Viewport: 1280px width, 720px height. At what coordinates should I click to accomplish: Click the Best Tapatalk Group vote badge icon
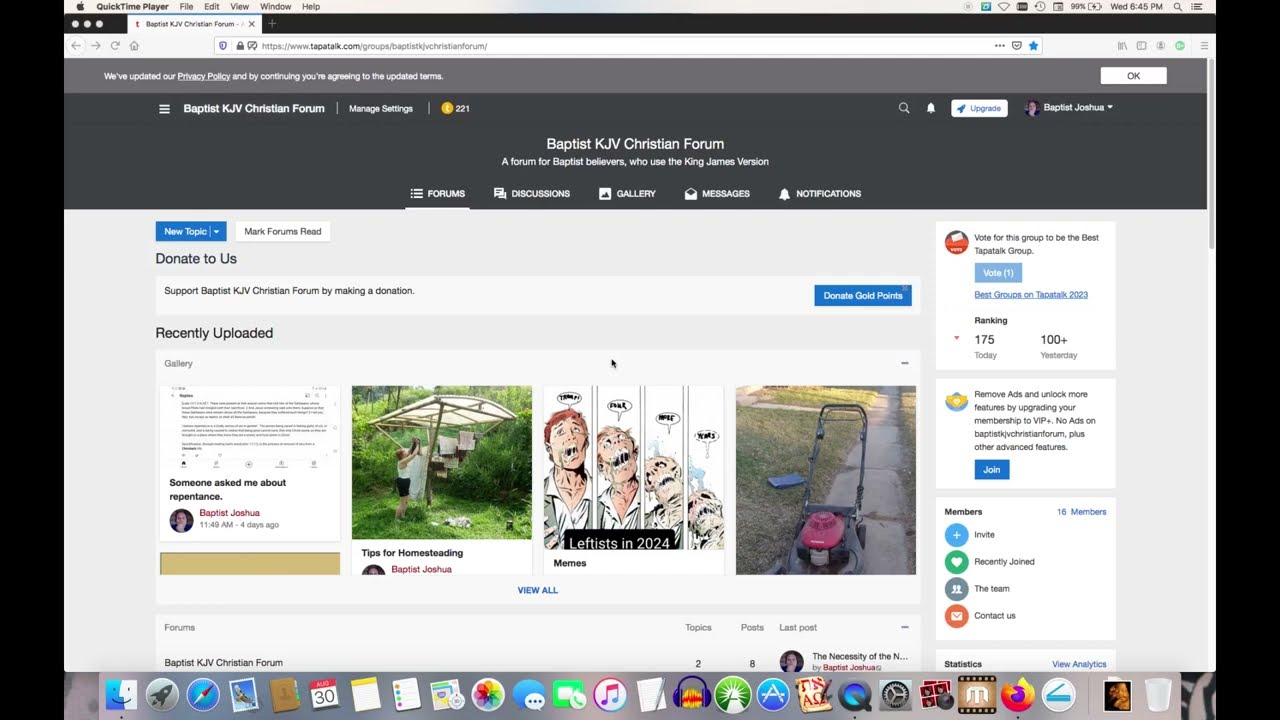point(957,243)
